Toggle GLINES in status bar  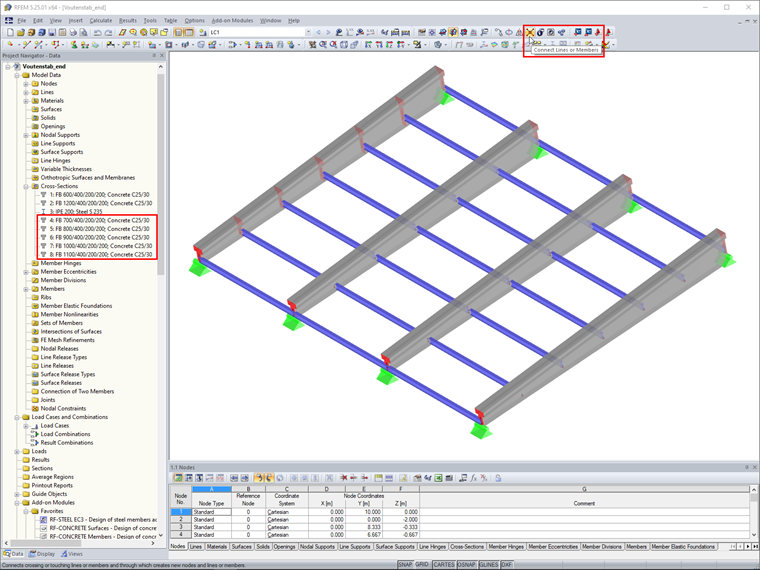[488, 565]
